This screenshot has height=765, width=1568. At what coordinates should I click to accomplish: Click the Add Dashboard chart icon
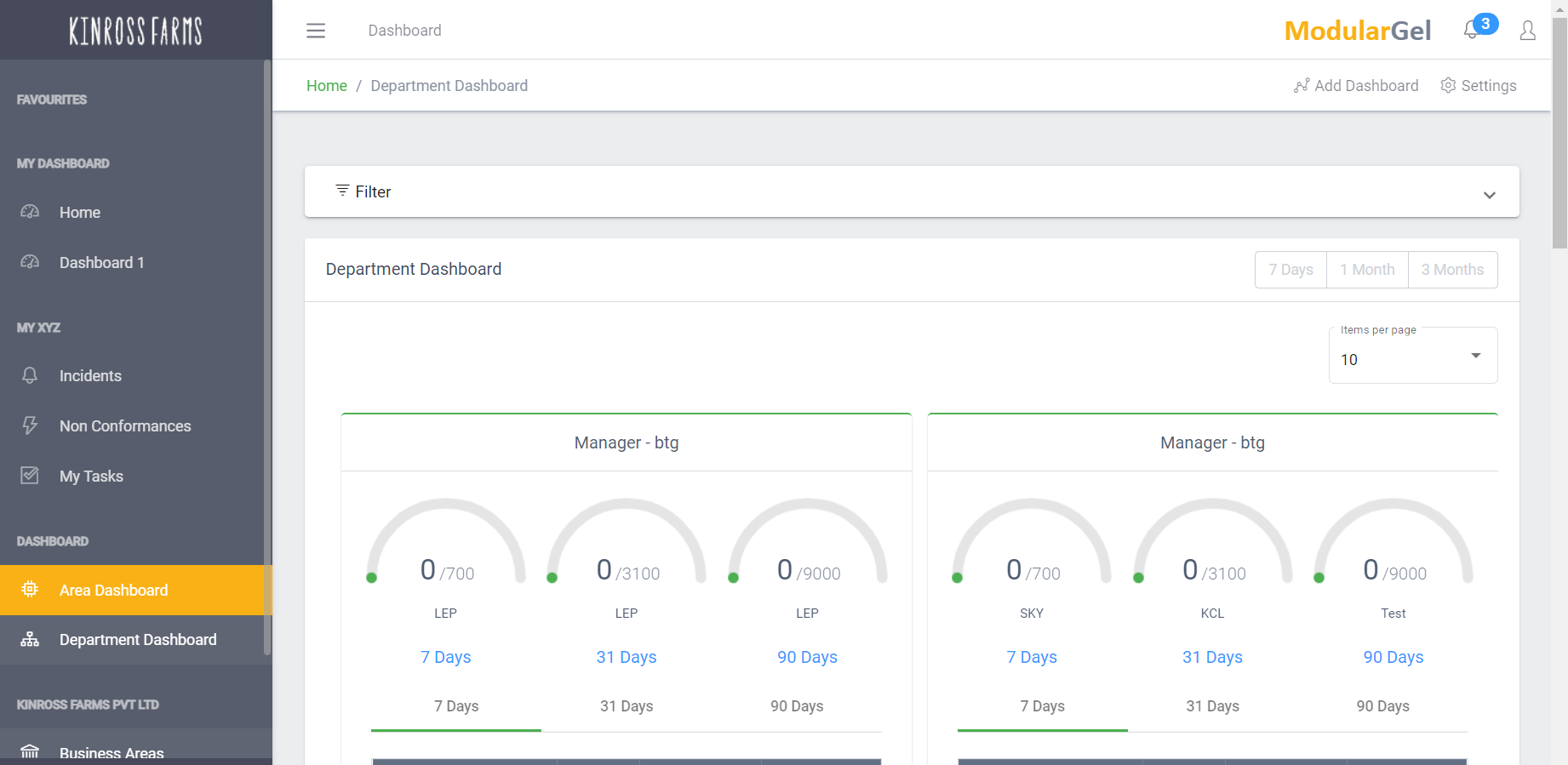tap(1302, 85)
